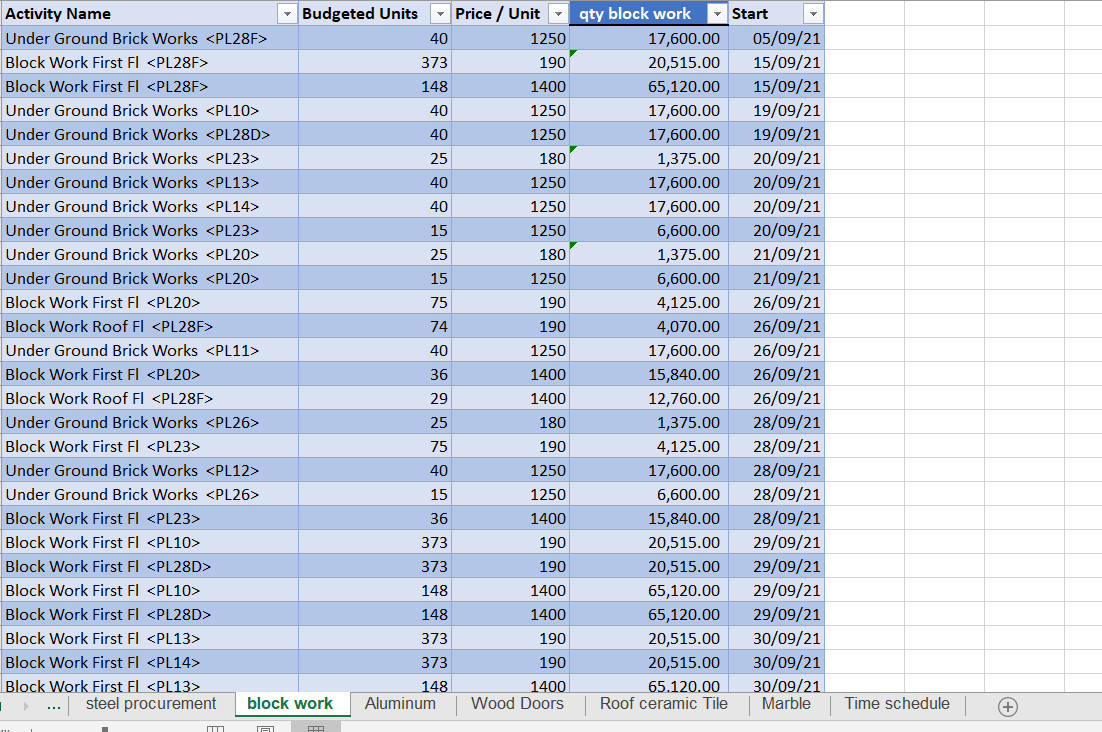Select Page Layout view icon
The width and height of the screenshot is (1102, 732).
pyautogui.click(x=266, y=728)
